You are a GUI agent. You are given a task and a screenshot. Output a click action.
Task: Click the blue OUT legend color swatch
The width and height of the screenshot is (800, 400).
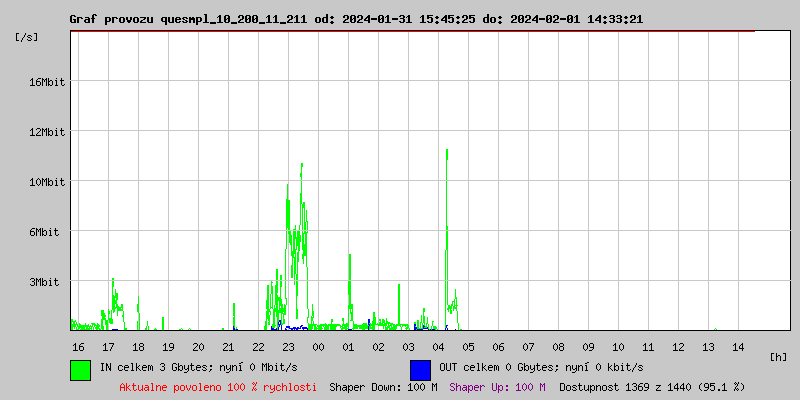pos(420,369)
